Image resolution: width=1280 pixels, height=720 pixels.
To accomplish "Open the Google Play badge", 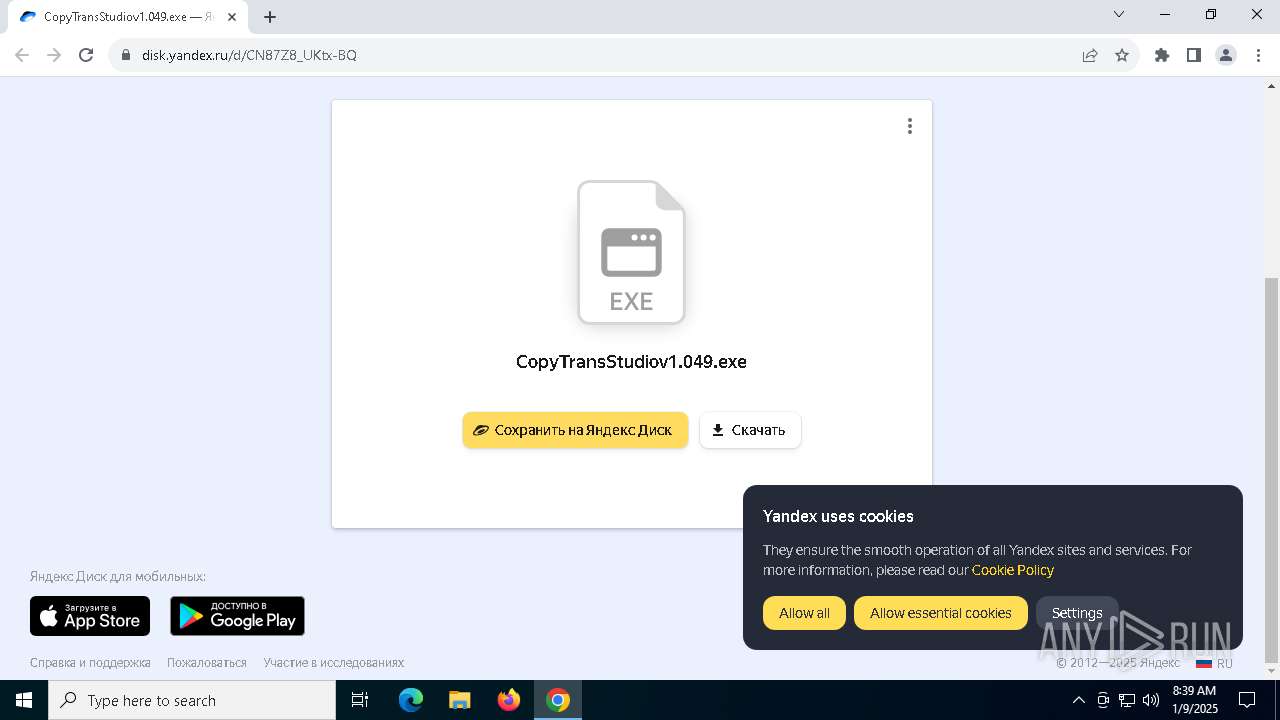I will (237, 616).
